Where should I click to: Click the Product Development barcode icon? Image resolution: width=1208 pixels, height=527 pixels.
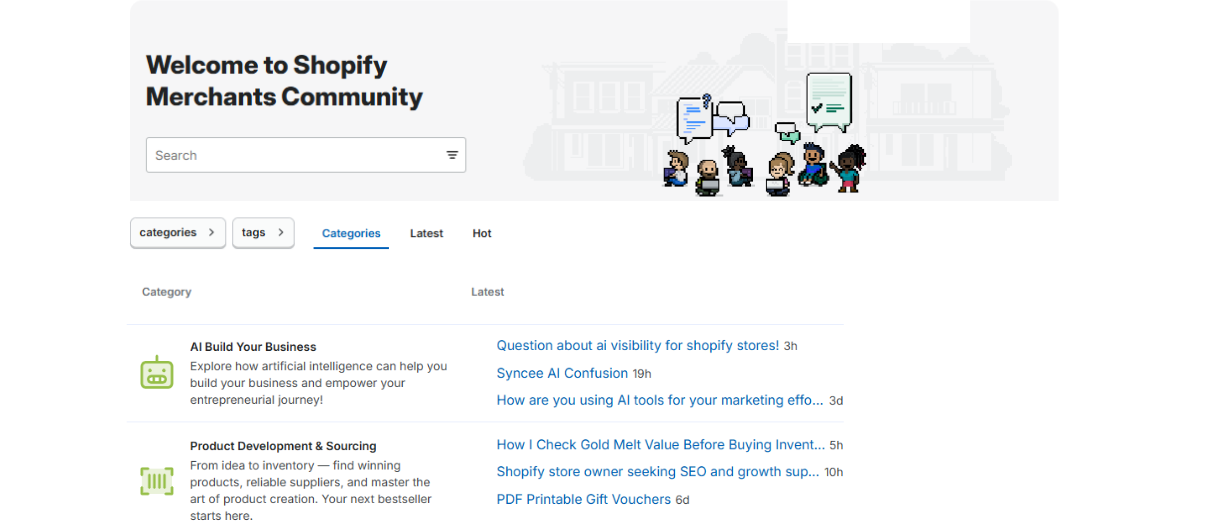point(157,481)
